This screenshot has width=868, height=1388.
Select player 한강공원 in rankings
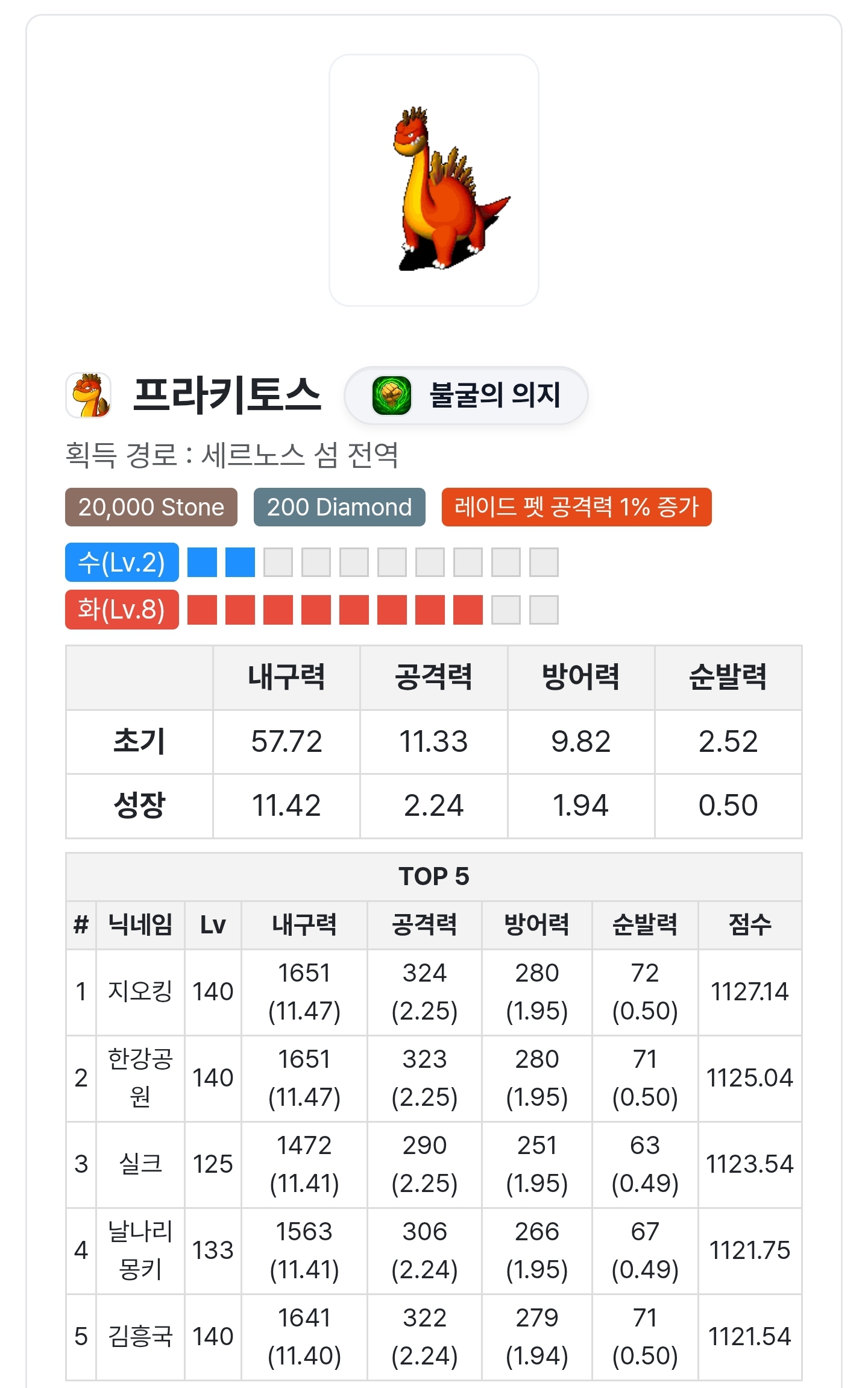point(140,1078)
